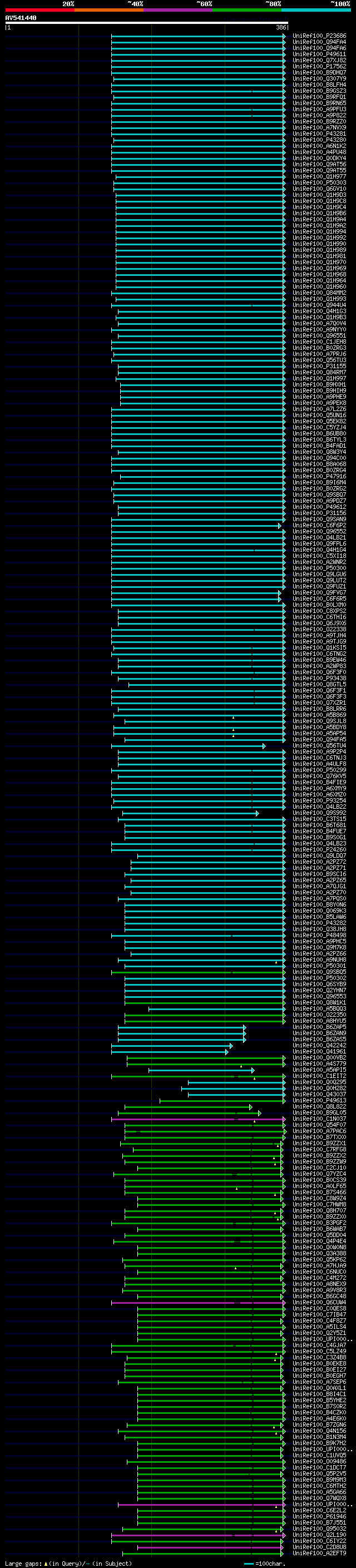Select the UniRef100_A5API5 label
This screenshot has height=1568, width=356.
pos(319,1071)
